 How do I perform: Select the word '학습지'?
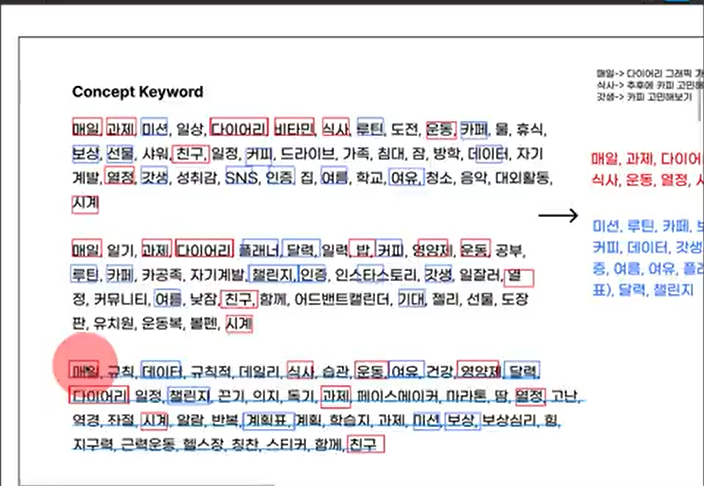(x=349, y=420)
